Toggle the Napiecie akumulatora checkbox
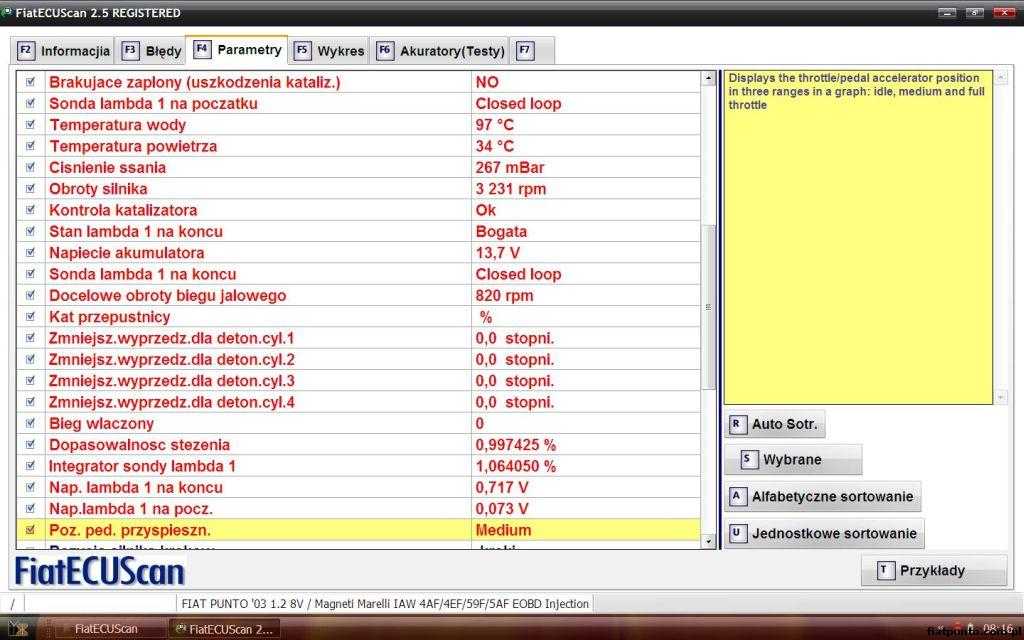 tap(30, 253)
